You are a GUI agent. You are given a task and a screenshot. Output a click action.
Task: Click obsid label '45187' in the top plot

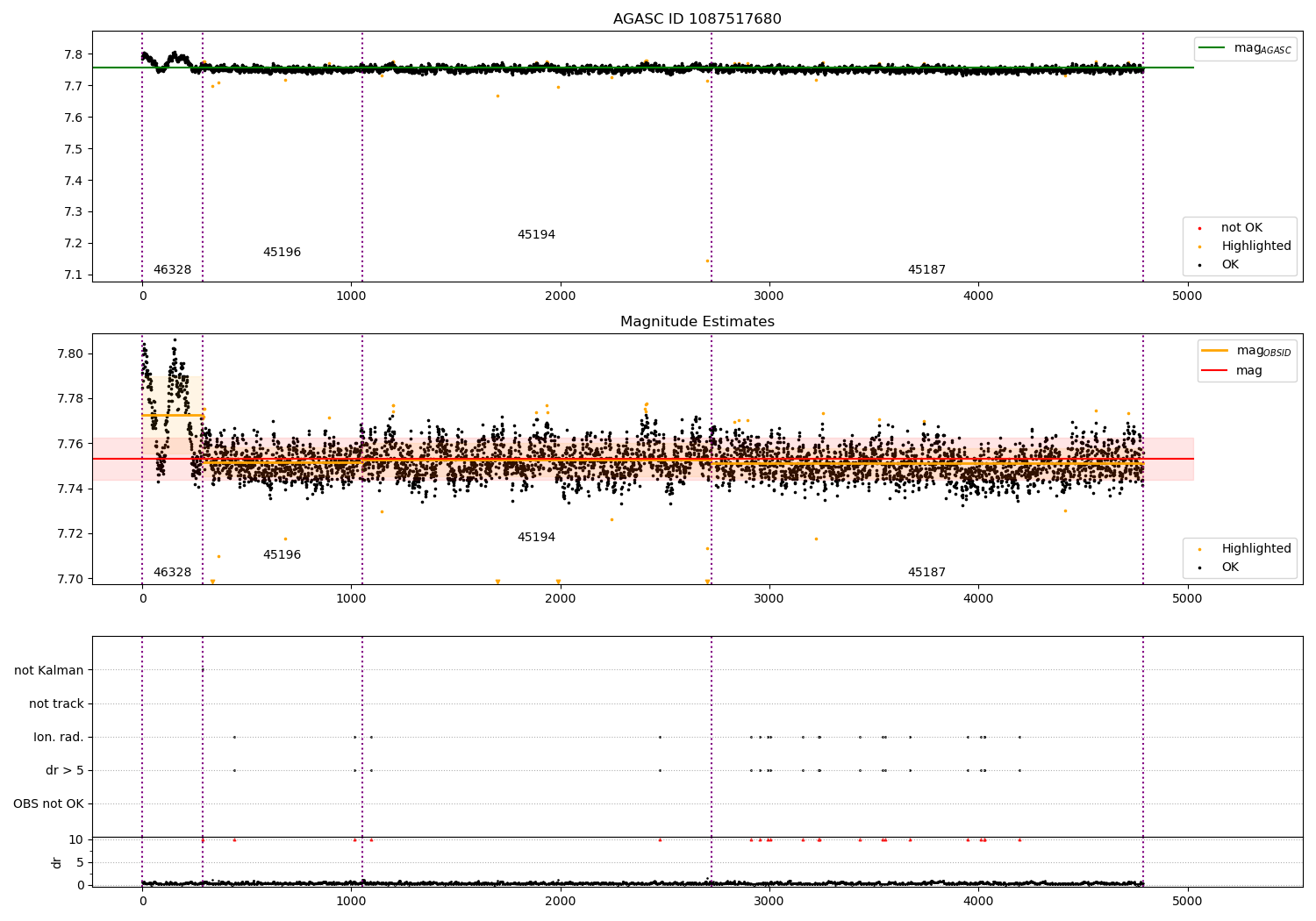926,270
